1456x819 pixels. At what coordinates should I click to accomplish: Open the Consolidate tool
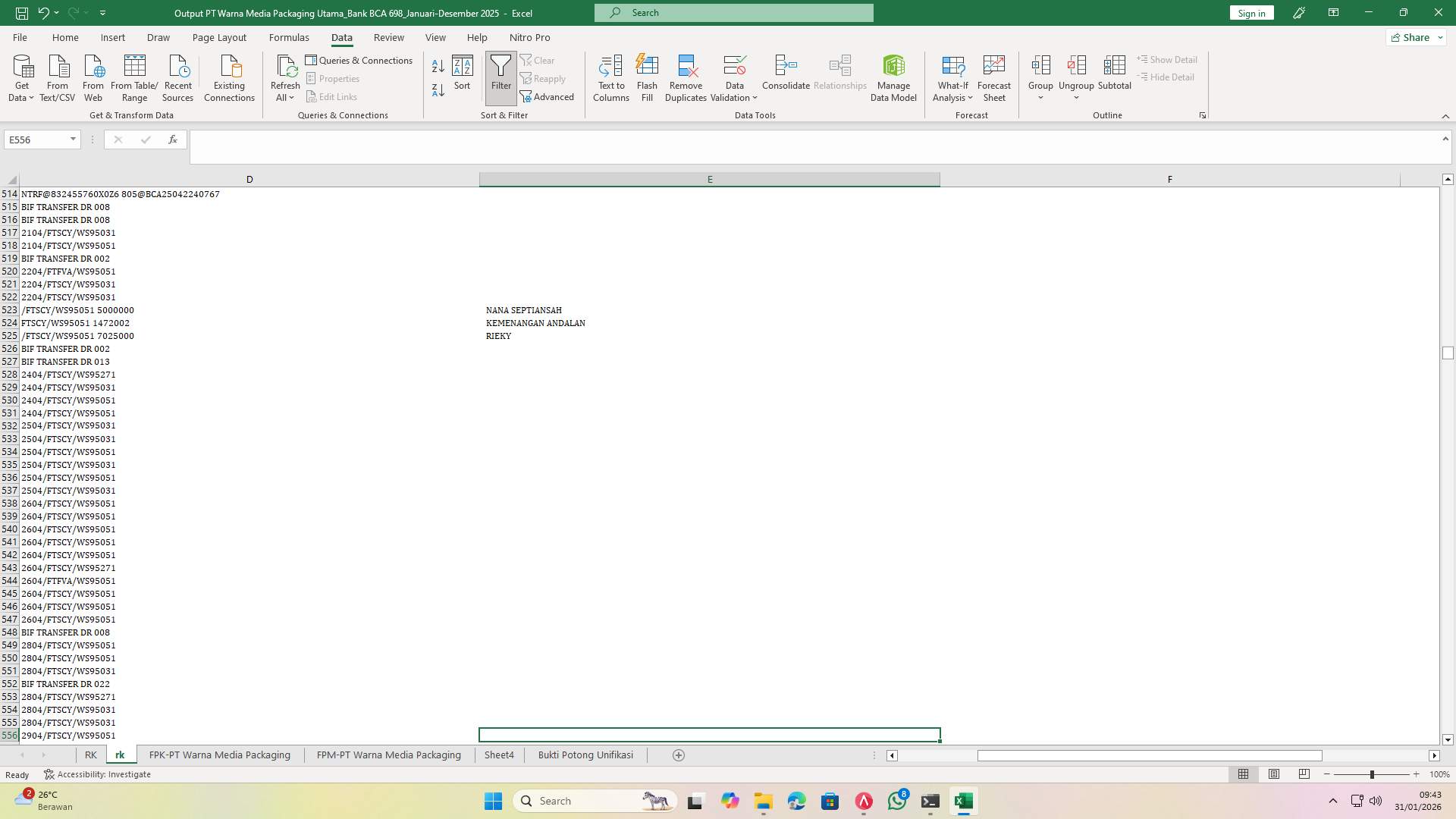pyautogui.click(x=785, y=76)
